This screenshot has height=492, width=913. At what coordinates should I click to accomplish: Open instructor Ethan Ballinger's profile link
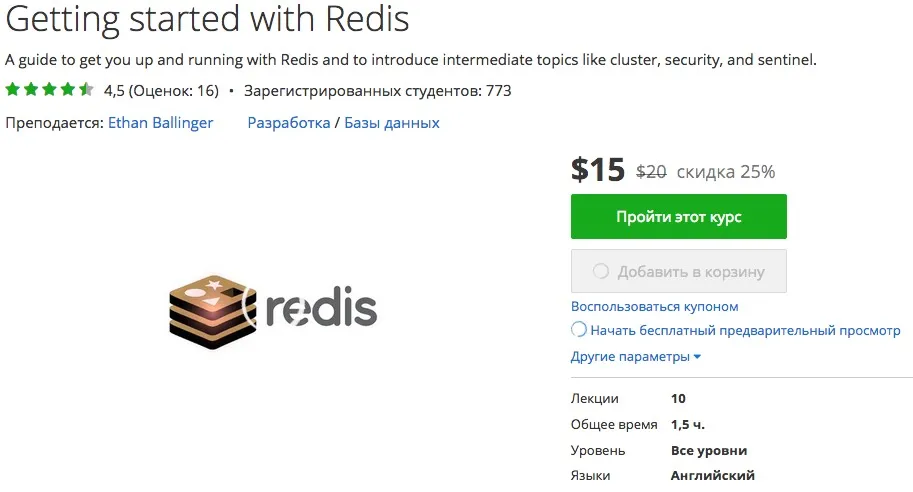coord(160,123)
